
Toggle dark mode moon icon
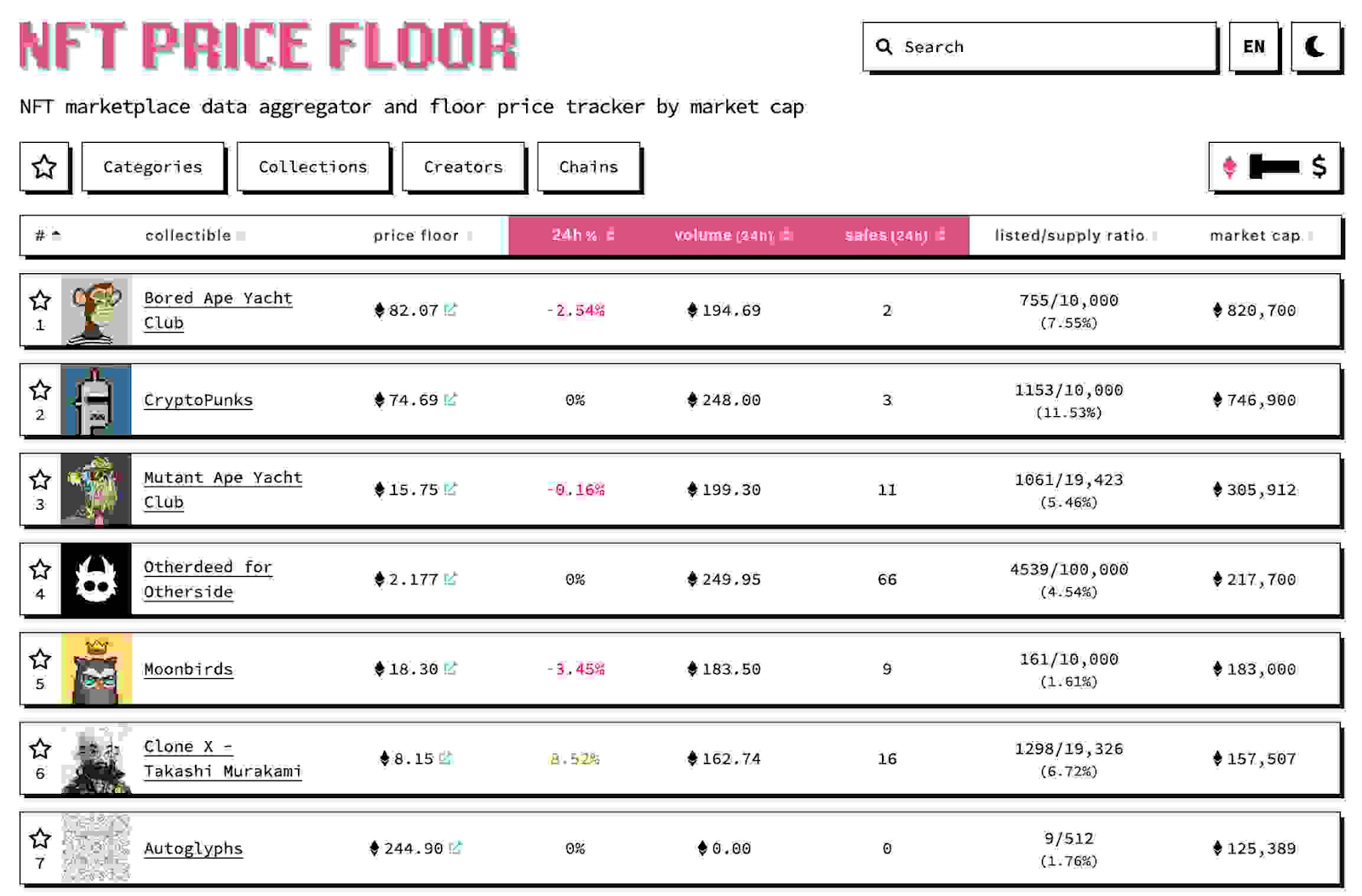(x=1315, y=47)
